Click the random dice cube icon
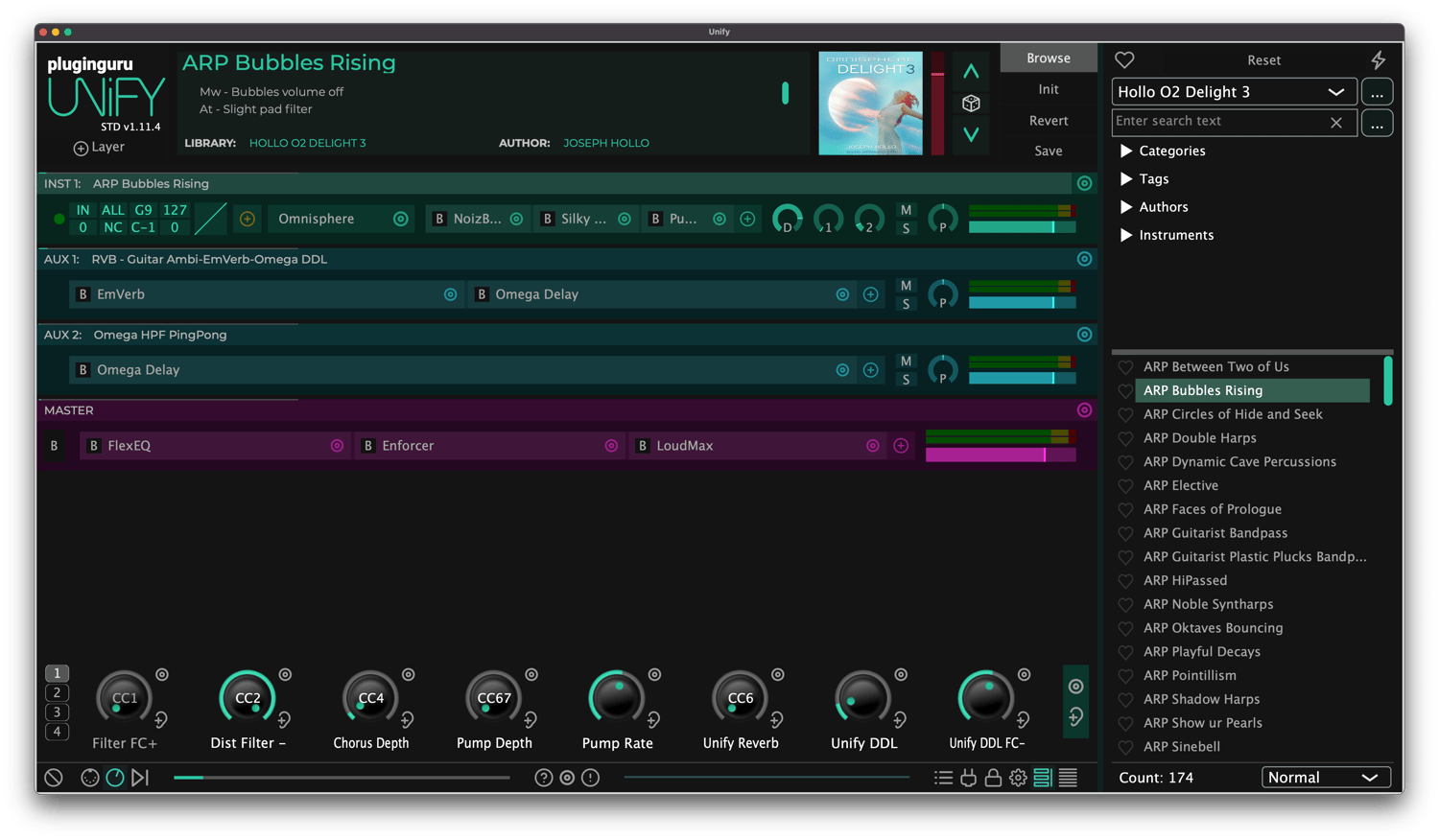 (971, 104)
